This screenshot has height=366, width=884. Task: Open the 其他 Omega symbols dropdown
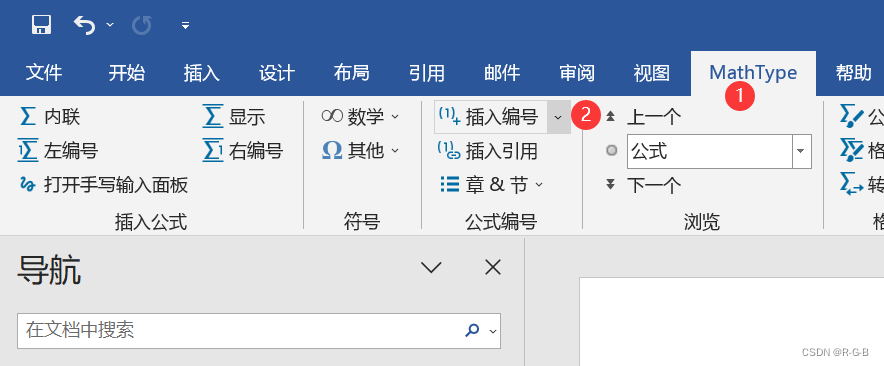[x=360, y=151]
